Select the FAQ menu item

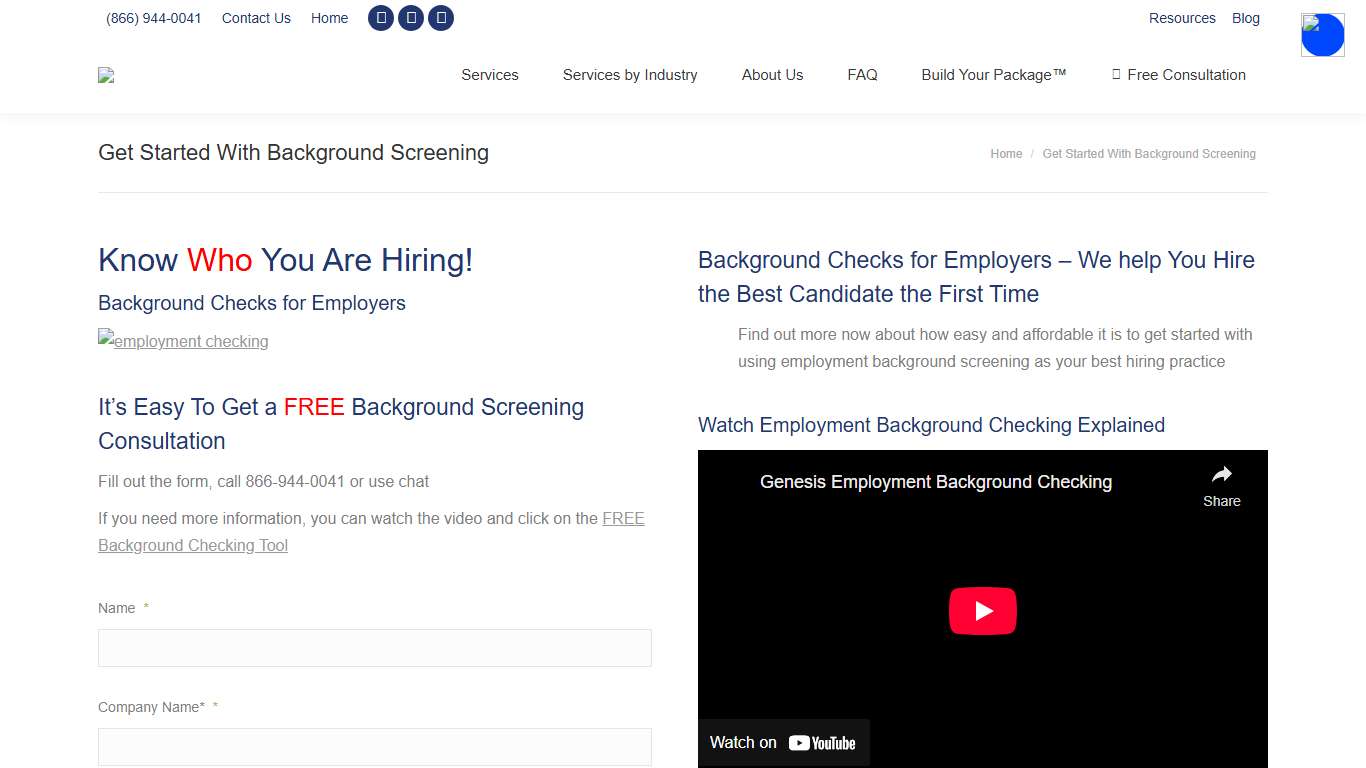click(x=862, y=75)
